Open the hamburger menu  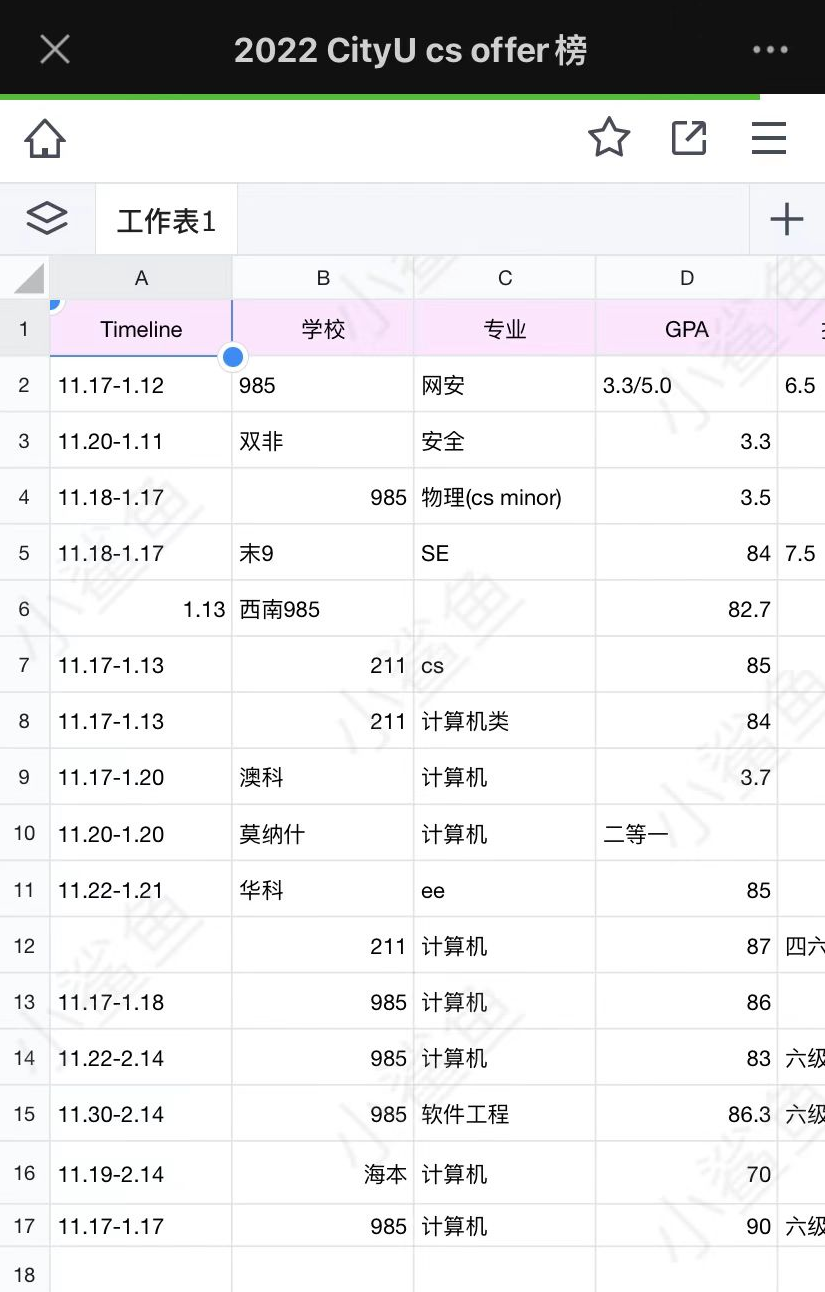[769, 138]
